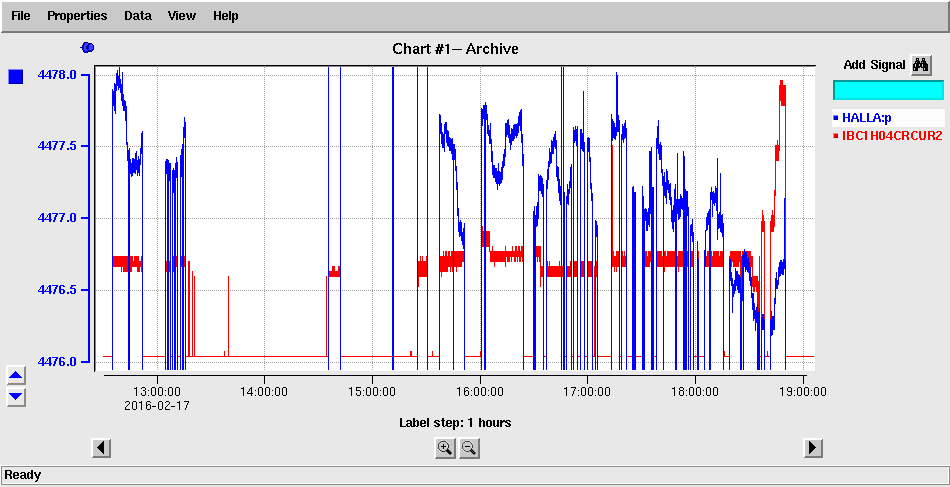Click the 4477.5 y-axis label
Screen dimensions: 950x487
point(57,147)
